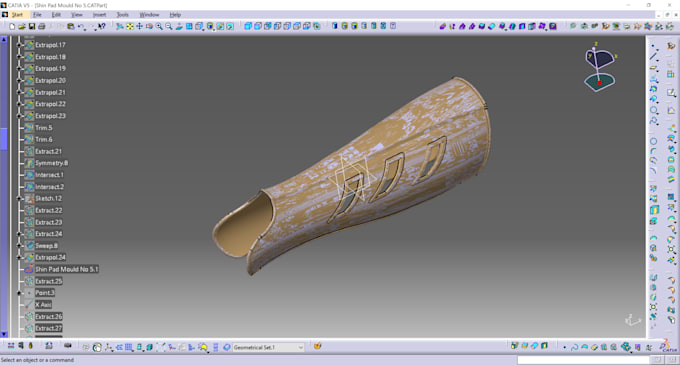Expand the Extrapol.17 tree node
Viewport: 680px width, 365px height.
click(x=19, y=45)
